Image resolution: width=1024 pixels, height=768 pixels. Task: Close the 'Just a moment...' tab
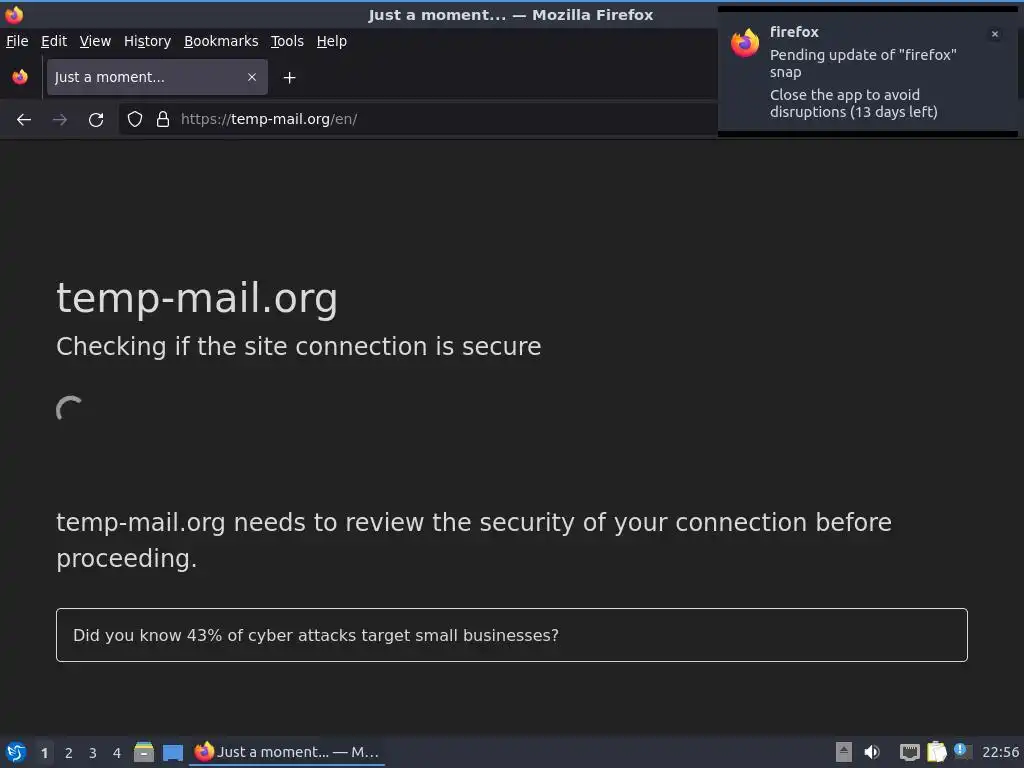(252, 77)
